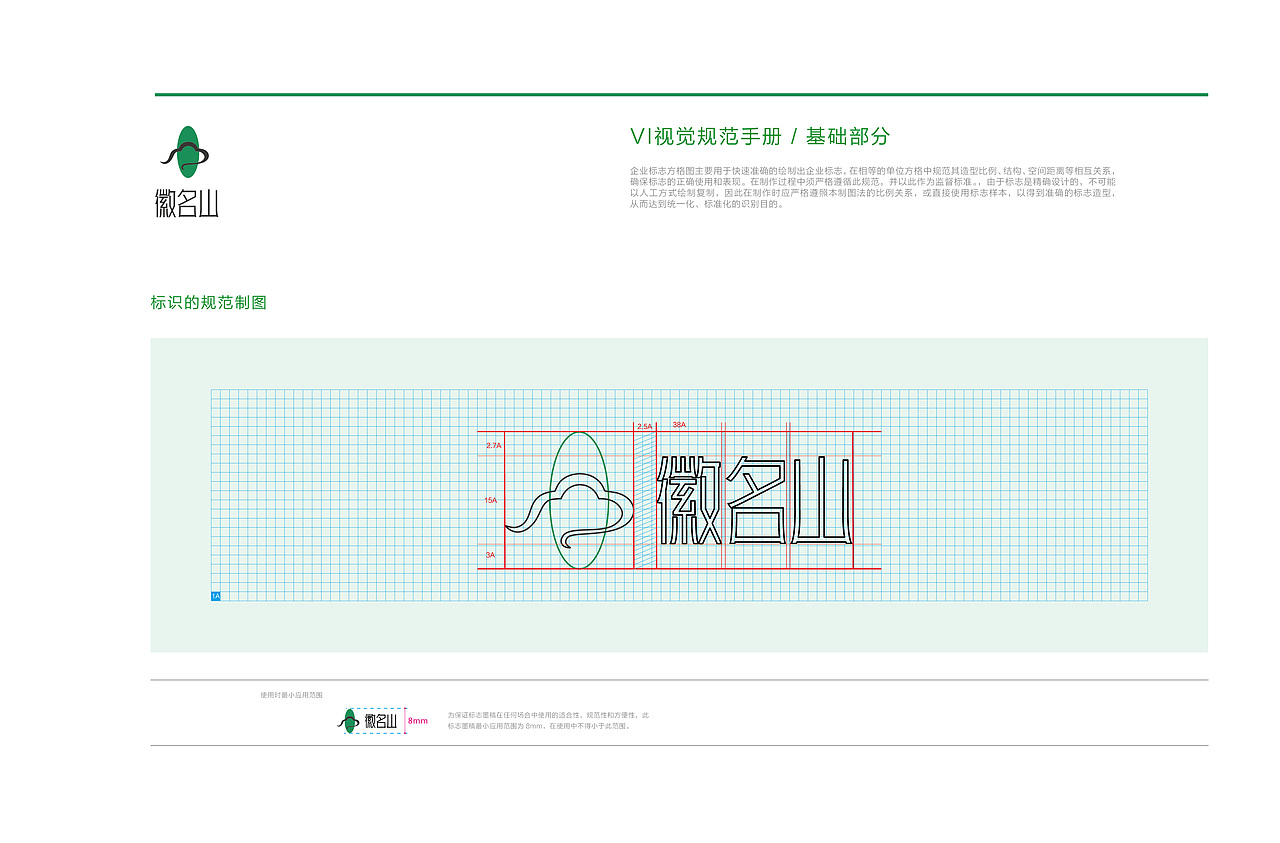
Task: Toggle the 2.7A dimension label
Action: click(493, 446)
